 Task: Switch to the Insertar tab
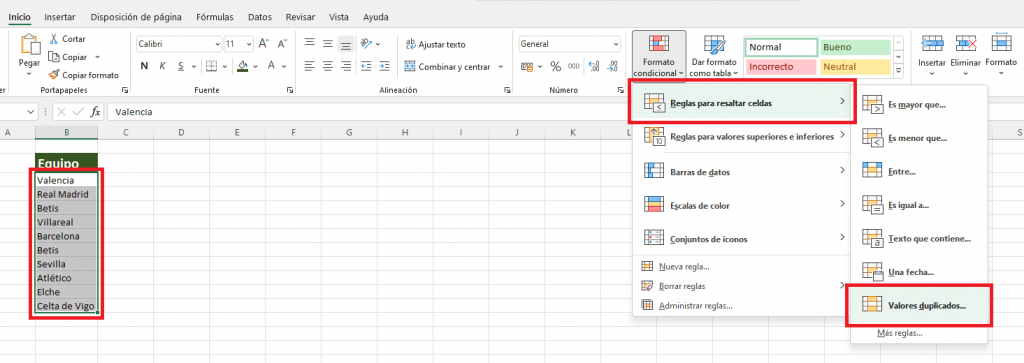(59, 17)
